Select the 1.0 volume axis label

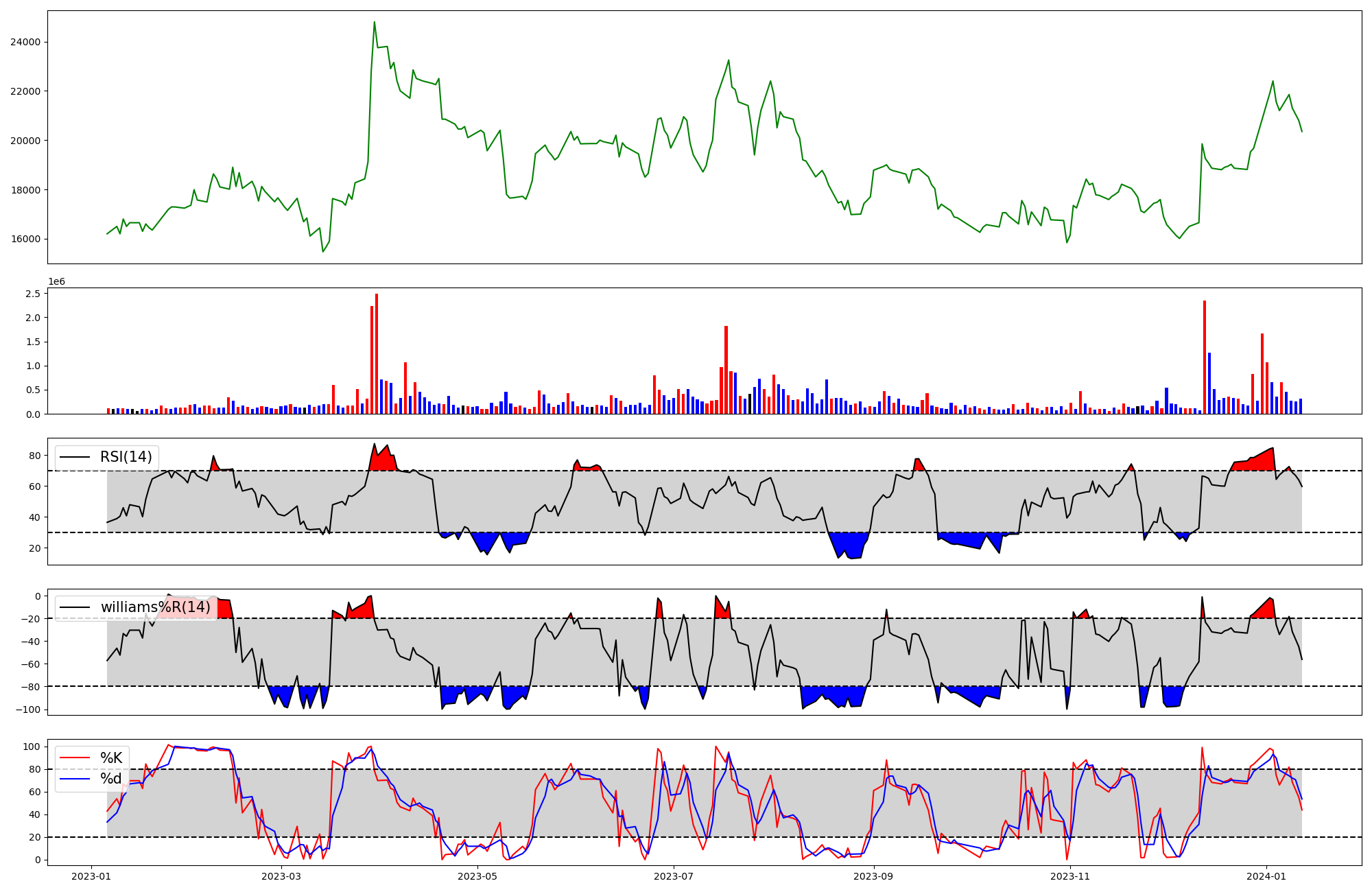(33, 366)
